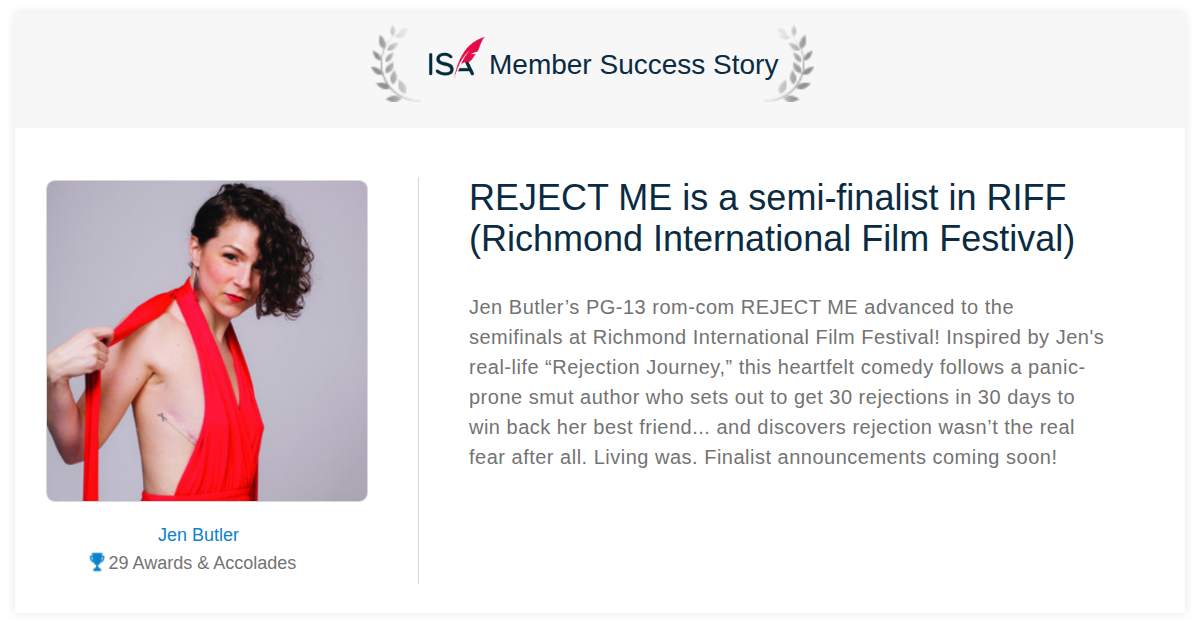
Task: Click the story description paragraph
Action: coord(787,382)
